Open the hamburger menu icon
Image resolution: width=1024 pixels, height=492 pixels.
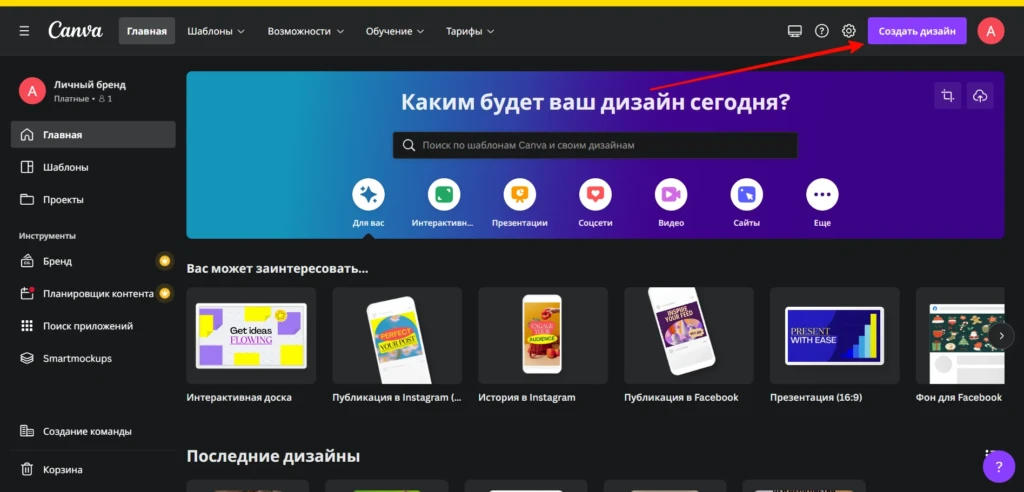24,31
